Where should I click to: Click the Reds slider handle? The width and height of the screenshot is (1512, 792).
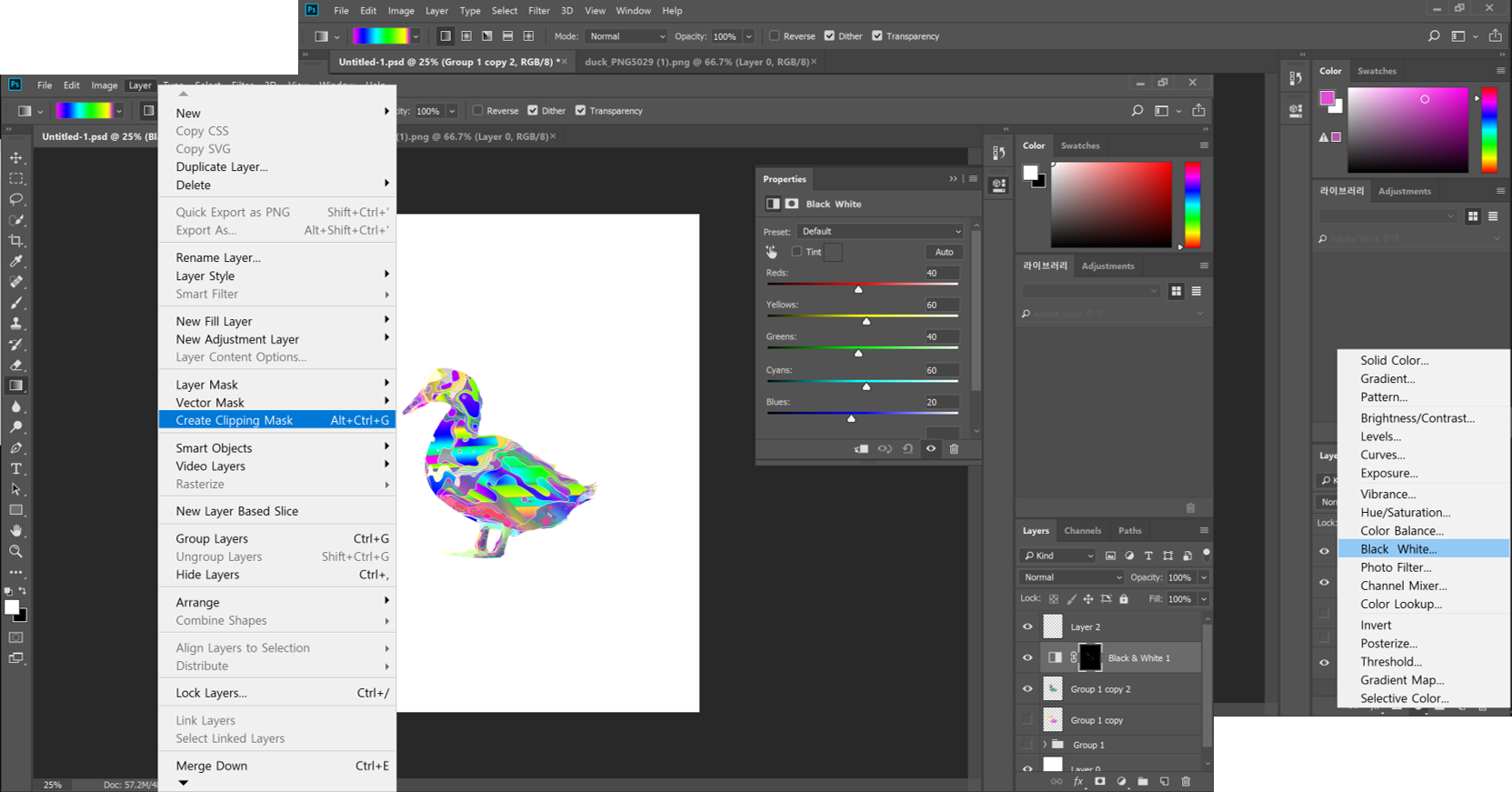858,289
